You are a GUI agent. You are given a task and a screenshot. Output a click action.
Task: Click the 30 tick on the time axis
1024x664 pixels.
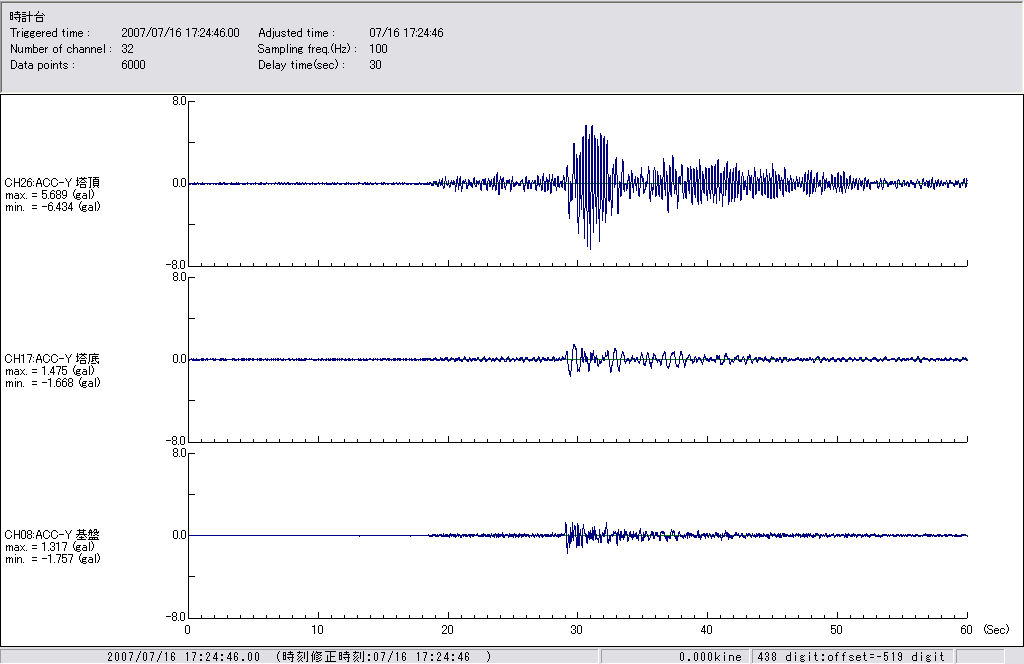click(x=576, y=630)
